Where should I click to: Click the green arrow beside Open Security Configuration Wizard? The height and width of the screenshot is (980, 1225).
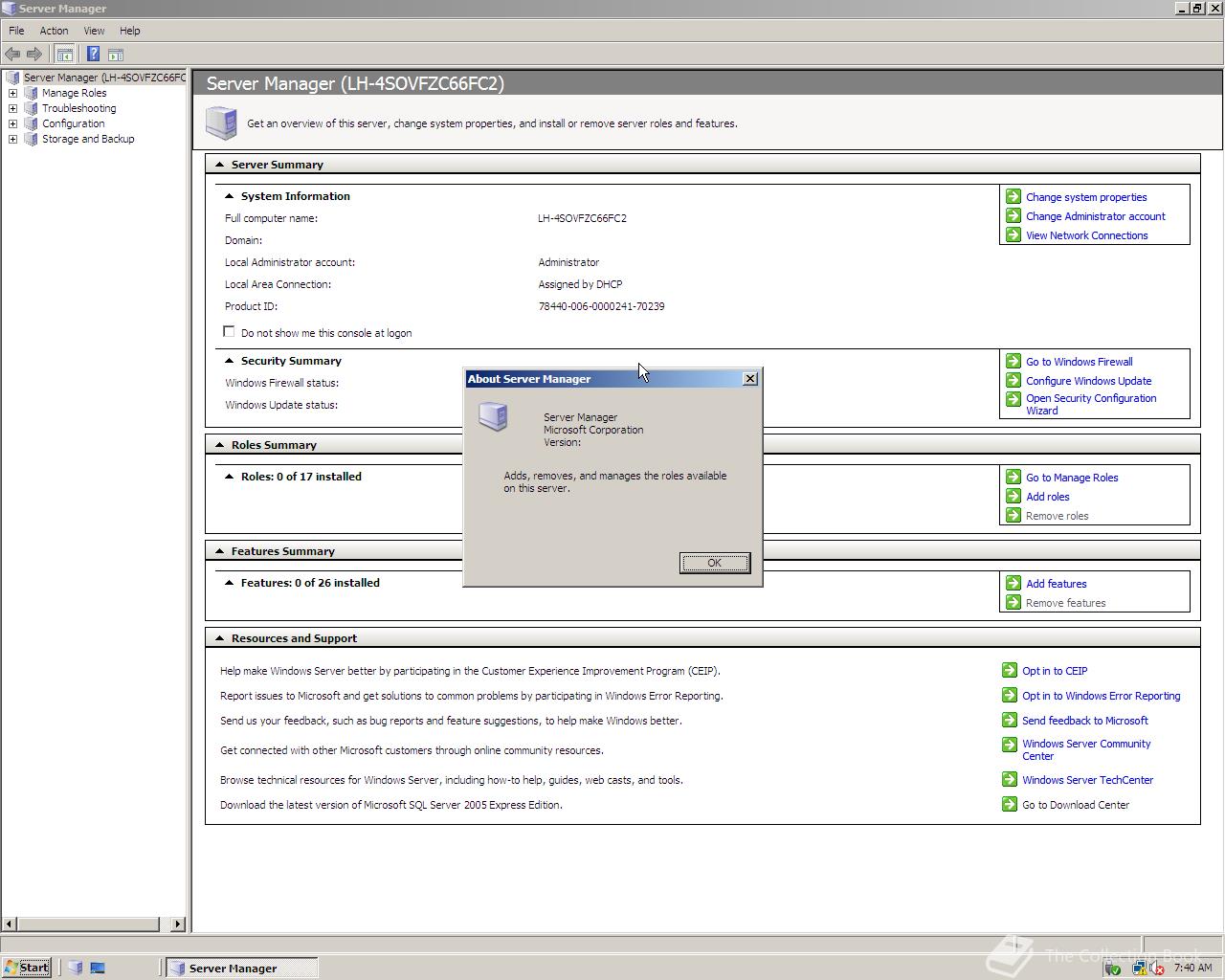(1013, 398)
